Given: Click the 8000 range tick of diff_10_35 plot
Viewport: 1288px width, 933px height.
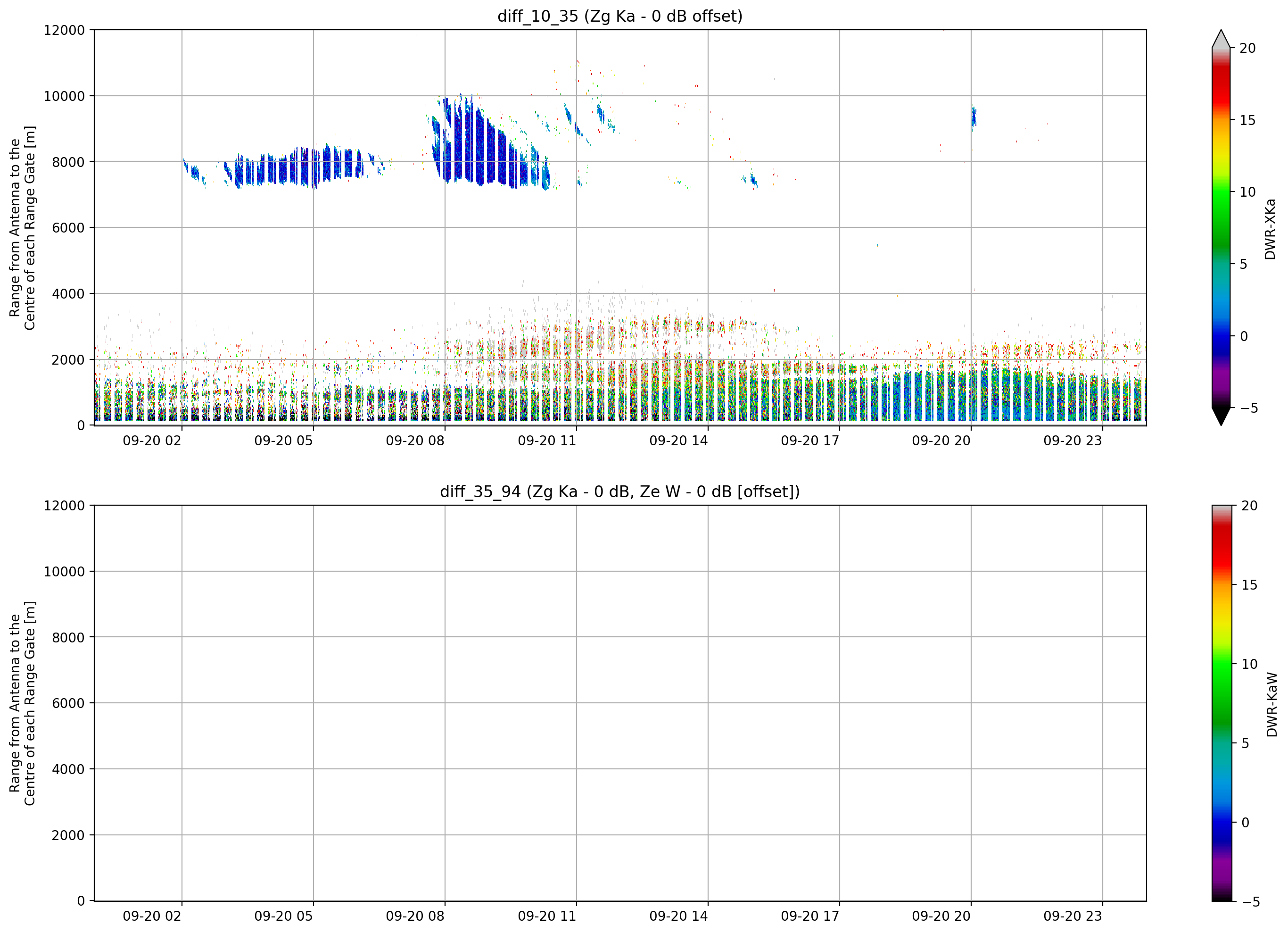Looking at the screenshot, I should click(68, 162).
